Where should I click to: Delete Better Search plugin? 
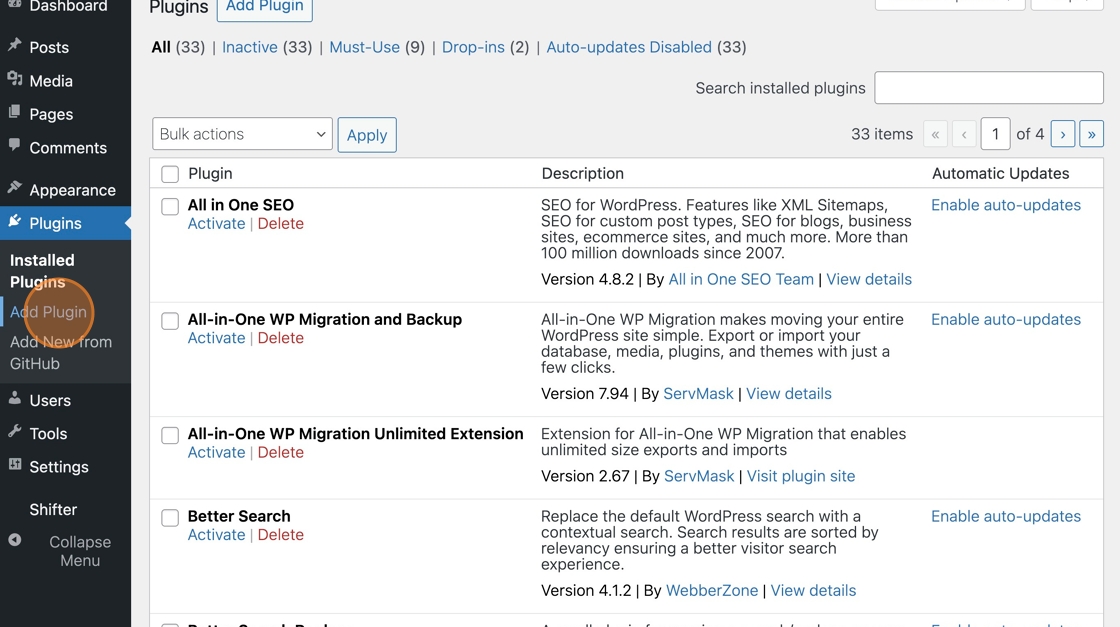(x=281, y=535)
